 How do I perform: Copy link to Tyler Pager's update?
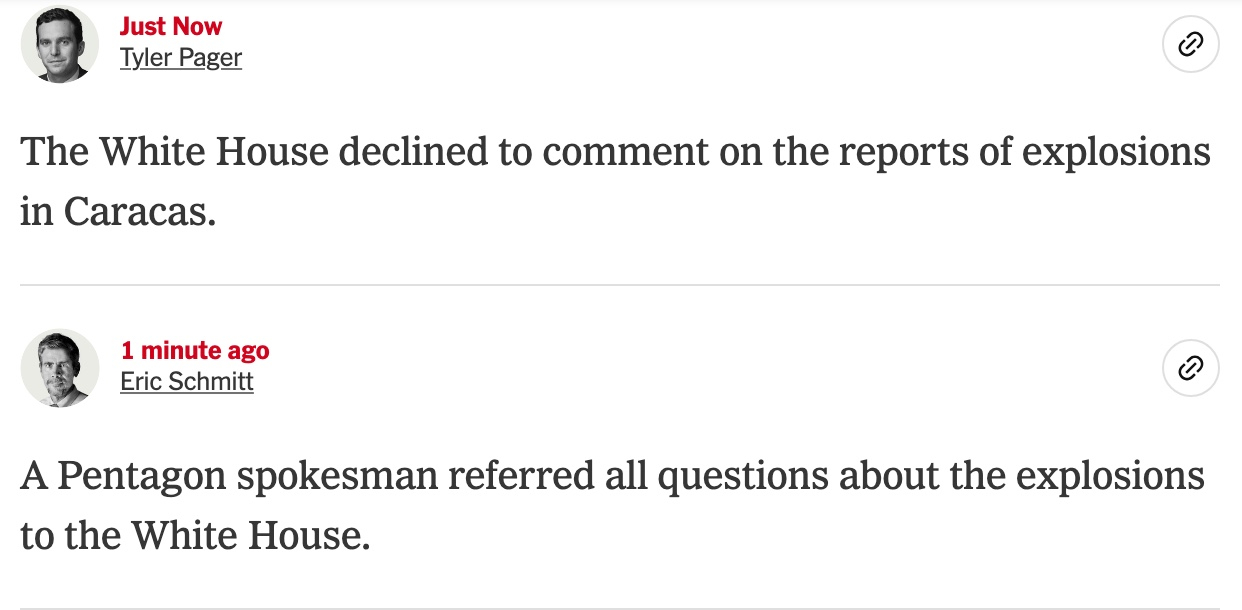[x=1190, y=45]
